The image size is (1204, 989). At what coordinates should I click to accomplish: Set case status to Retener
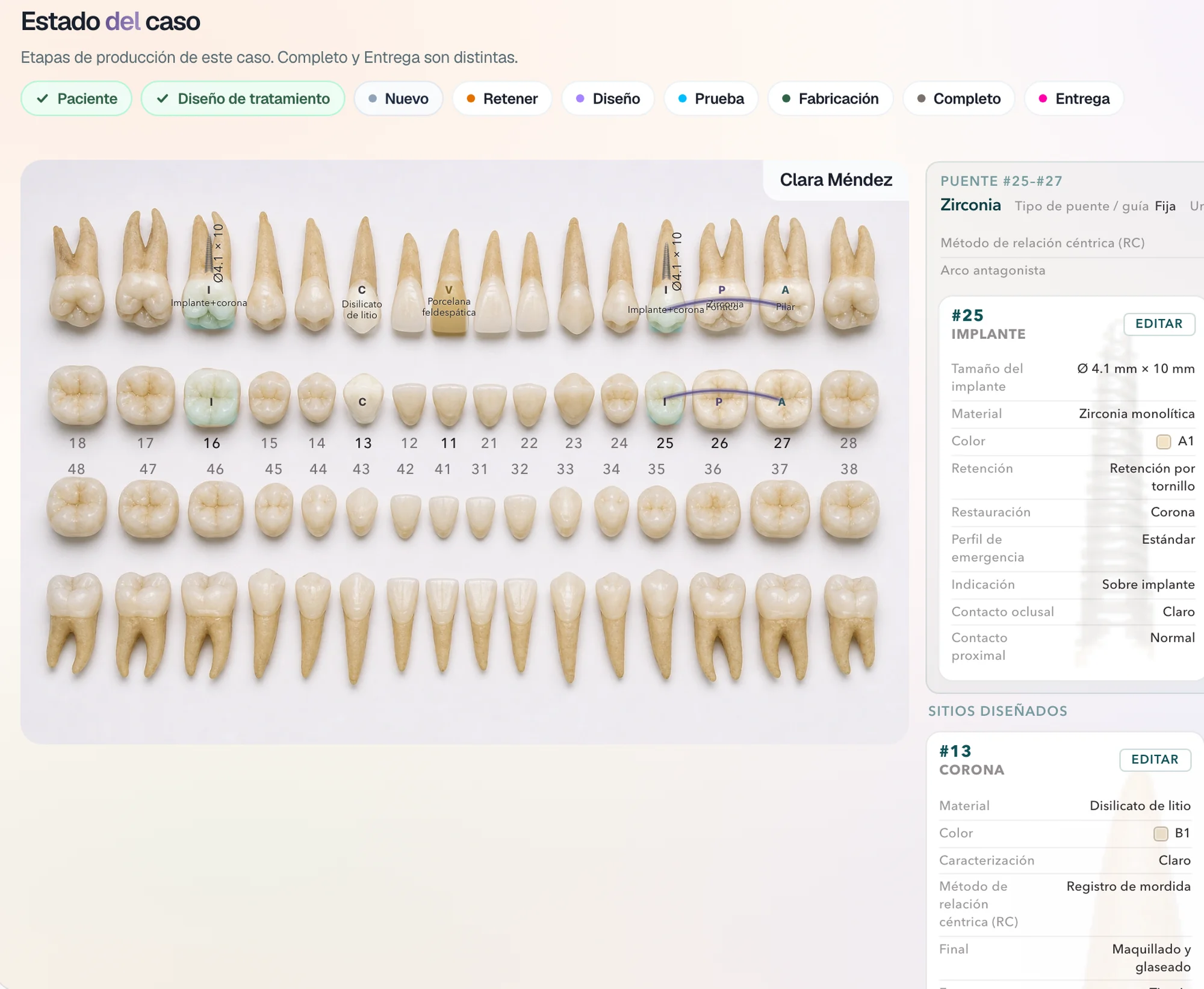502,99
